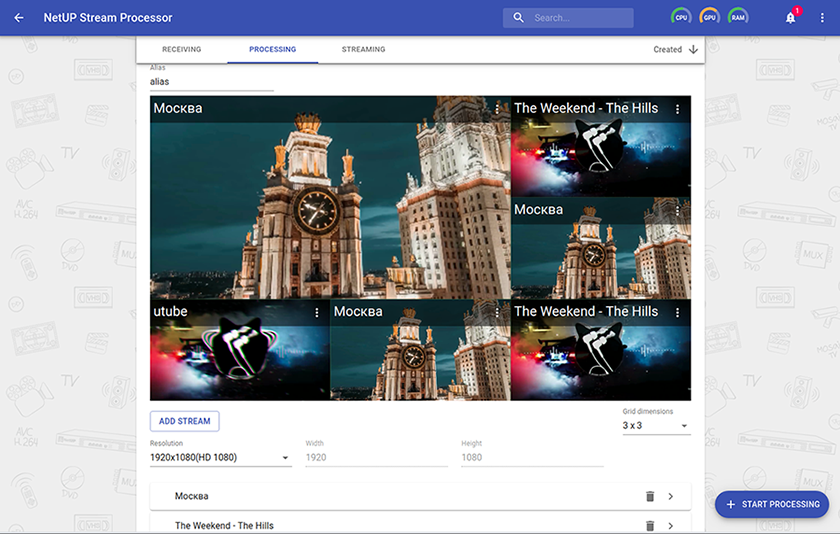Open menu of large Москва tile

[497, 109]
